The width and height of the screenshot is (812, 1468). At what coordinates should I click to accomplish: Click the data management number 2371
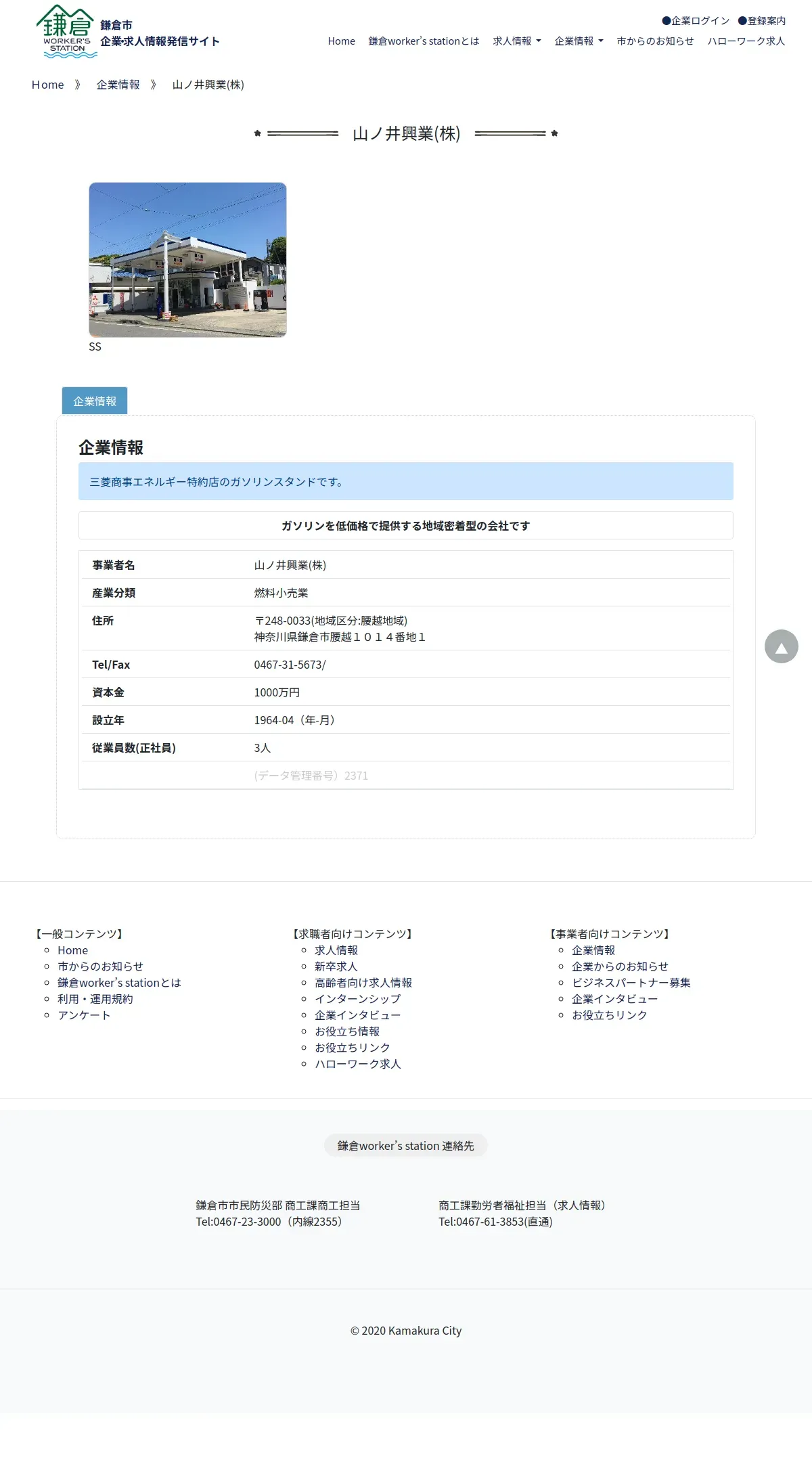pyautogui.click(x=311, y=776)
